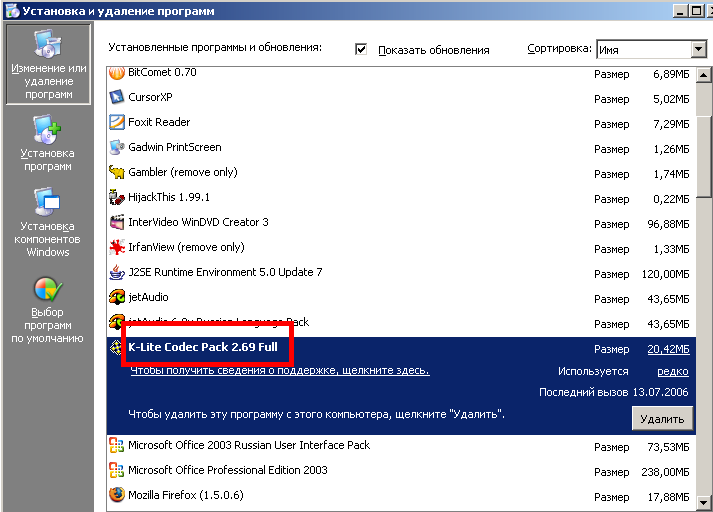This screenshot has height=512, width=713.
Task: Select BitComet 0.70 in the list
Action: tap(401, 73)
